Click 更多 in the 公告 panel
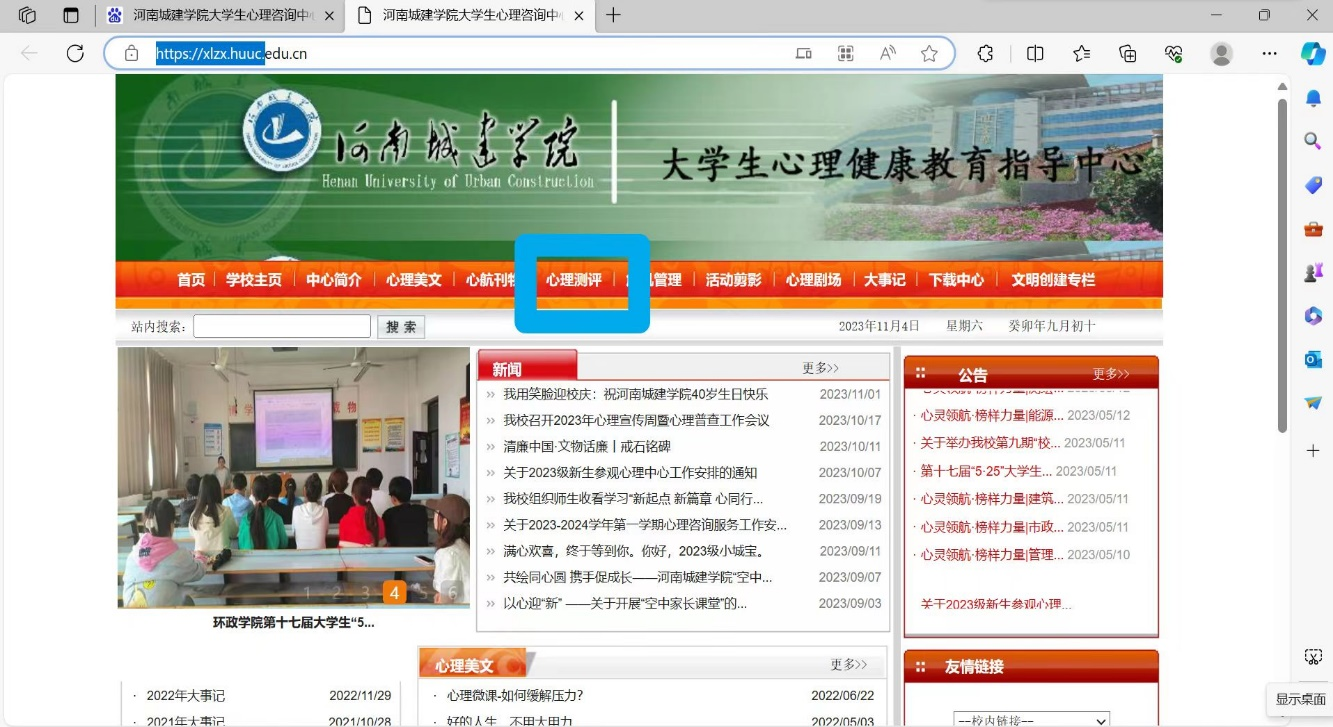The height and width of the screenshot is (727, 1333). [1111, 374]
